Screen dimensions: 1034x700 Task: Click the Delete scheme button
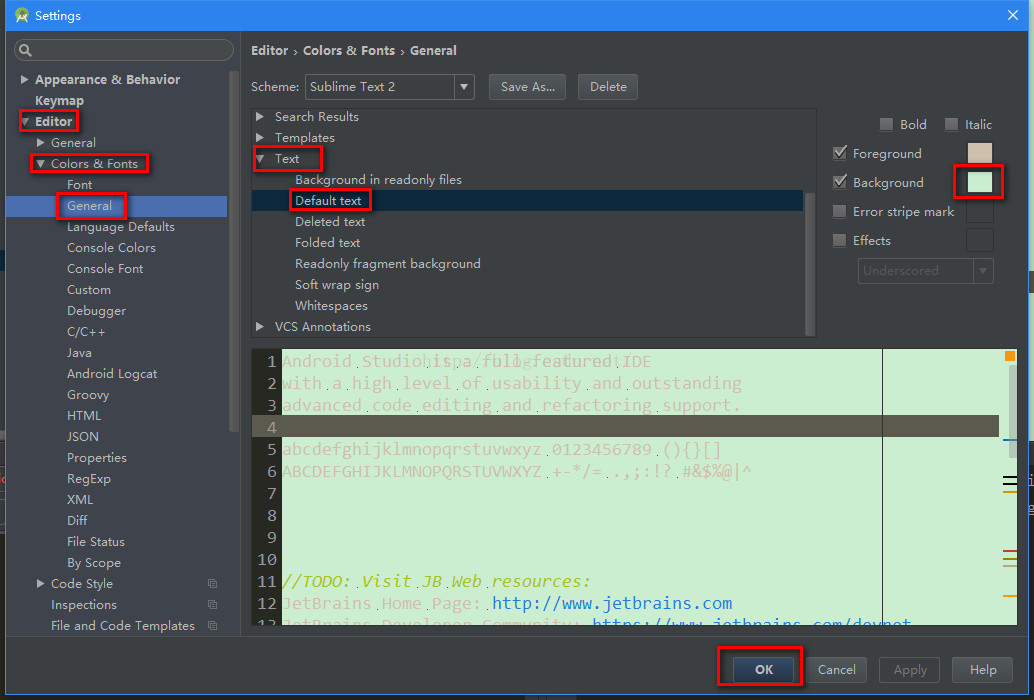pyautogui.click(x=608, y=86)
